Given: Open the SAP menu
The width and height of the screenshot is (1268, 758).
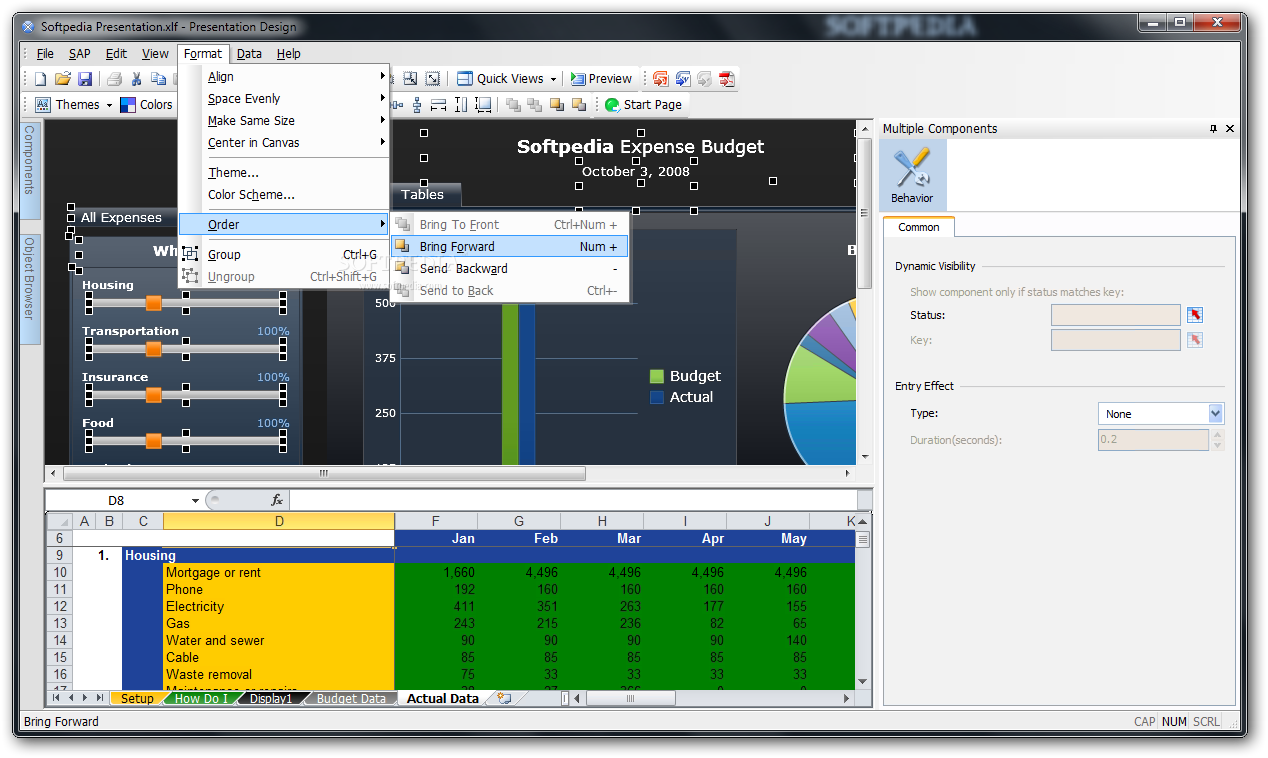Looking at the screenshot, I should tap(79, 54).
